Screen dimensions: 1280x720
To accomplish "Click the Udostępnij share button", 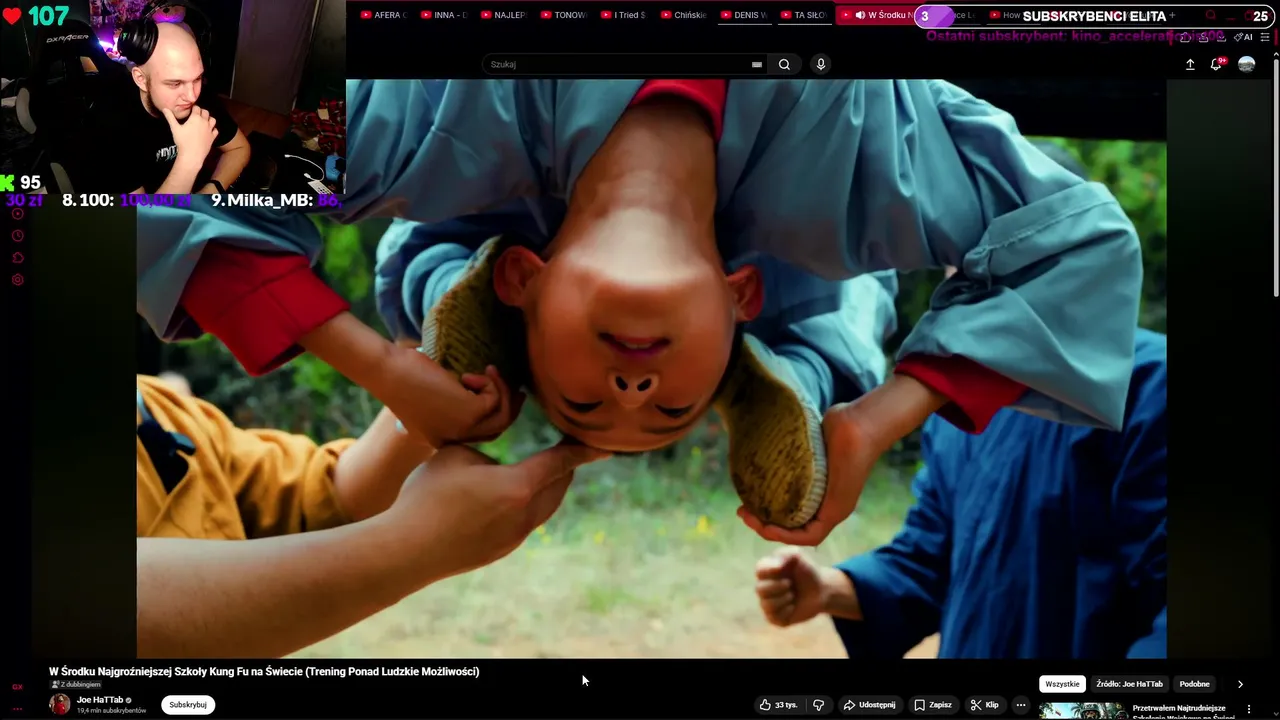I will tap(869, 705).
